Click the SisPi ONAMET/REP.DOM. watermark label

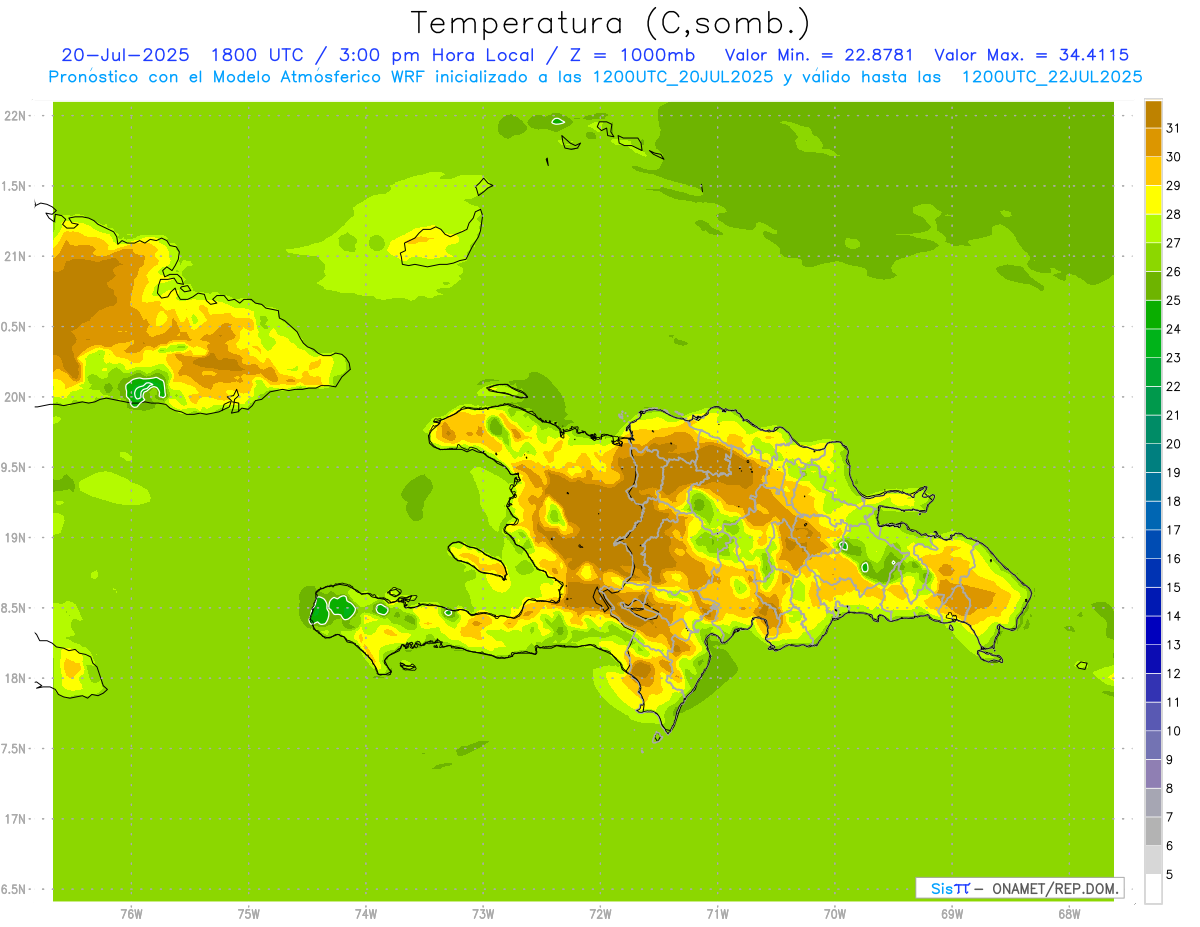(x=1019, y=888)
